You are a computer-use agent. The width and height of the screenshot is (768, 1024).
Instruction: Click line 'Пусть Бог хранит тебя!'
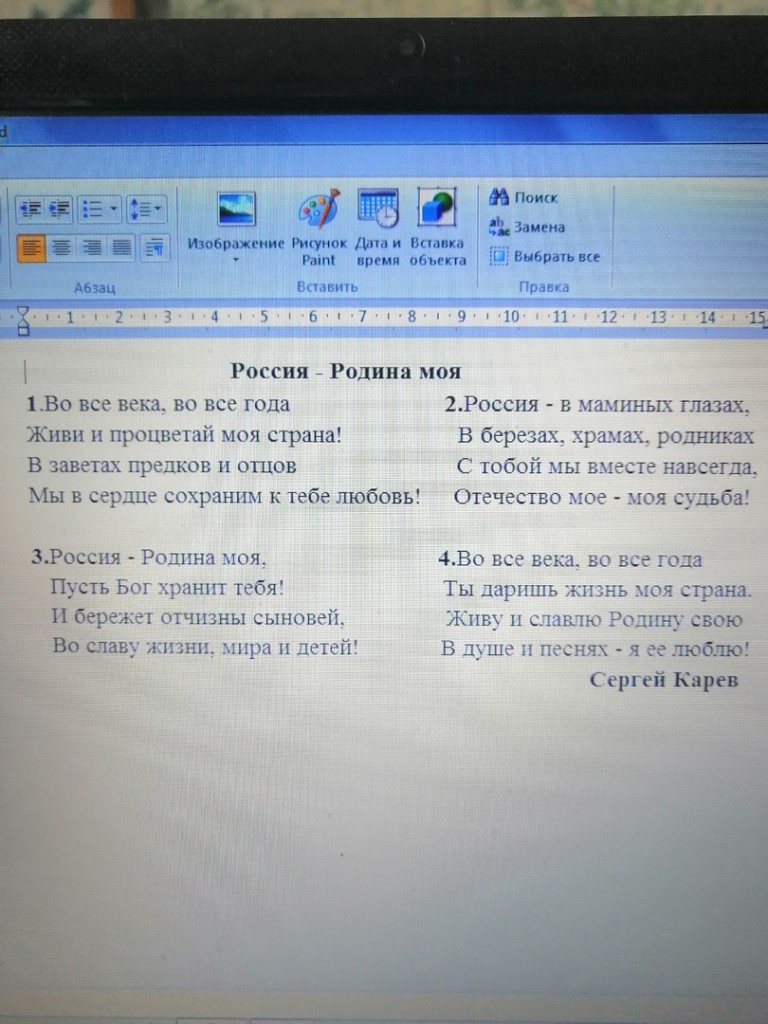pos(167,587)
